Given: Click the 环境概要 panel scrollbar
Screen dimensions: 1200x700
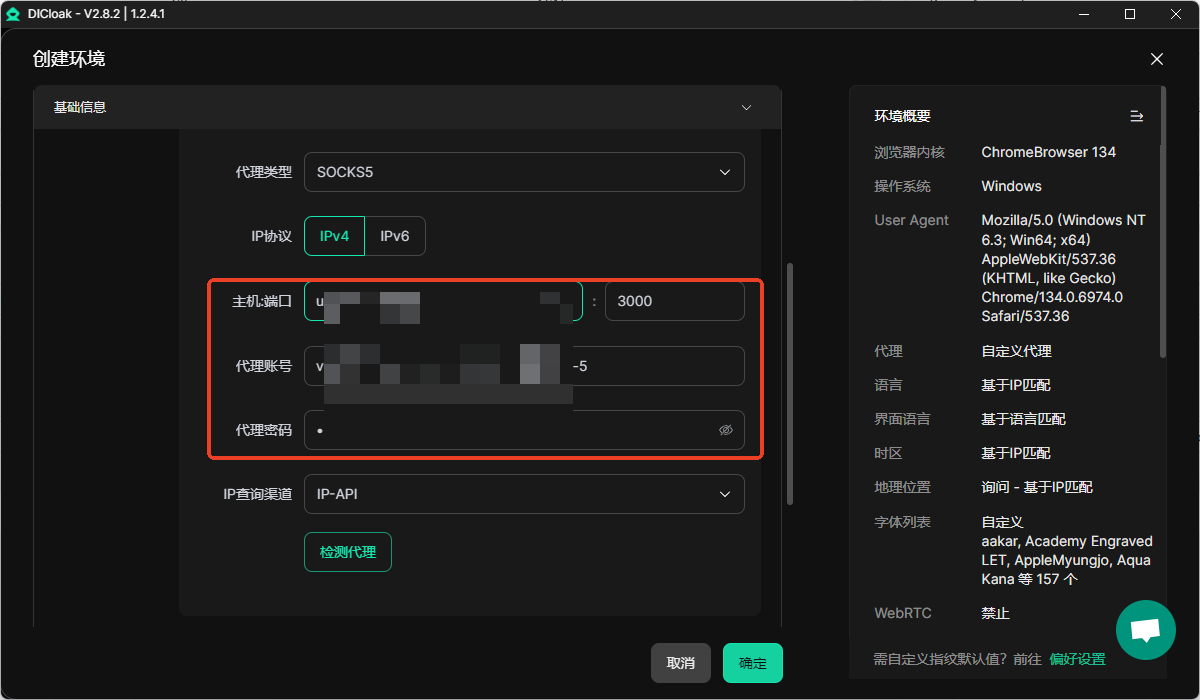Looking at the screenshot, I should tap(1162, 220).
